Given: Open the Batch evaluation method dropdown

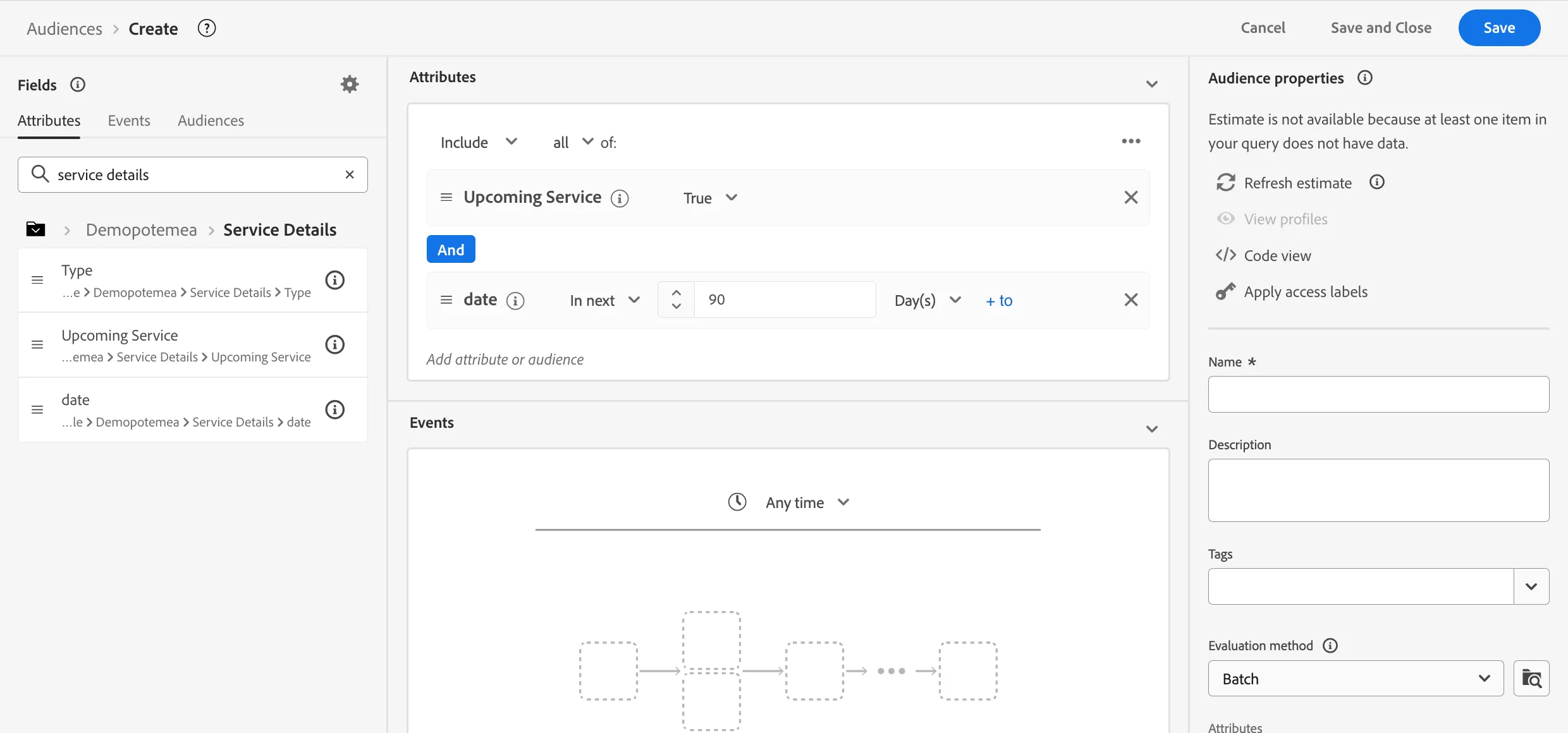Looking at the screenshot, I should (1356, 679).
